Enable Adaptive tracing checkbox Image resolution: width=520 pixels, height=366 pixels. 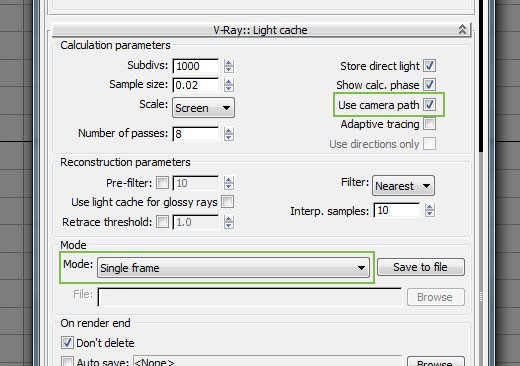(x=429, y=124)
